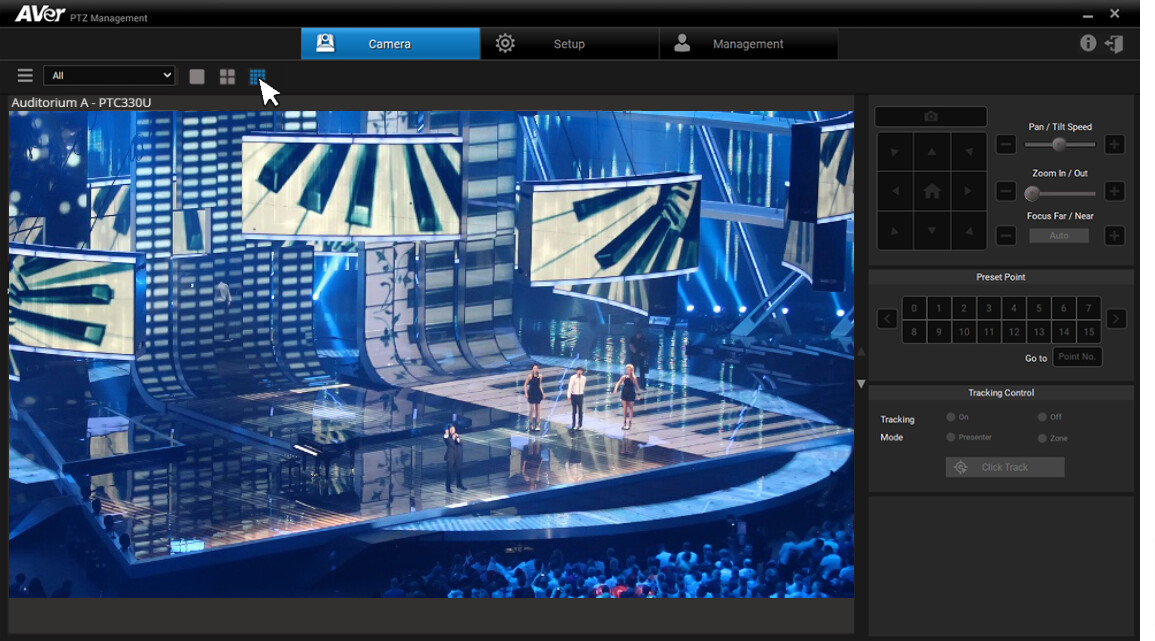Open the Setup tab
The image size is (1155, 641).
click(x=569, y=44)
